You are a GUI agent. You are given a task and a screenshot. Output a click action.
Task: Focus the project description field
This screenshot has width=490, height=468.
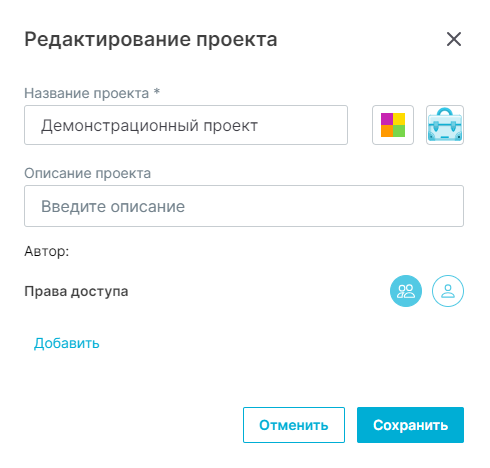tap(244, 206)
